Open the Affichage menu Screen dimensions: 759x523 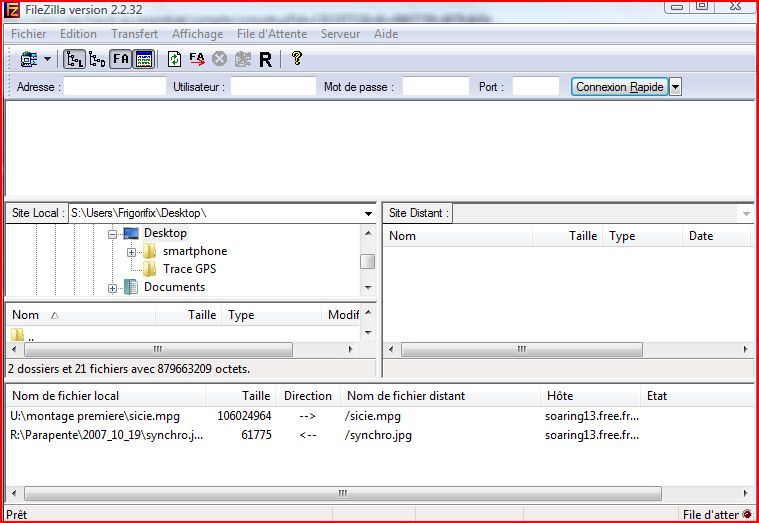[x=197, y=34]
